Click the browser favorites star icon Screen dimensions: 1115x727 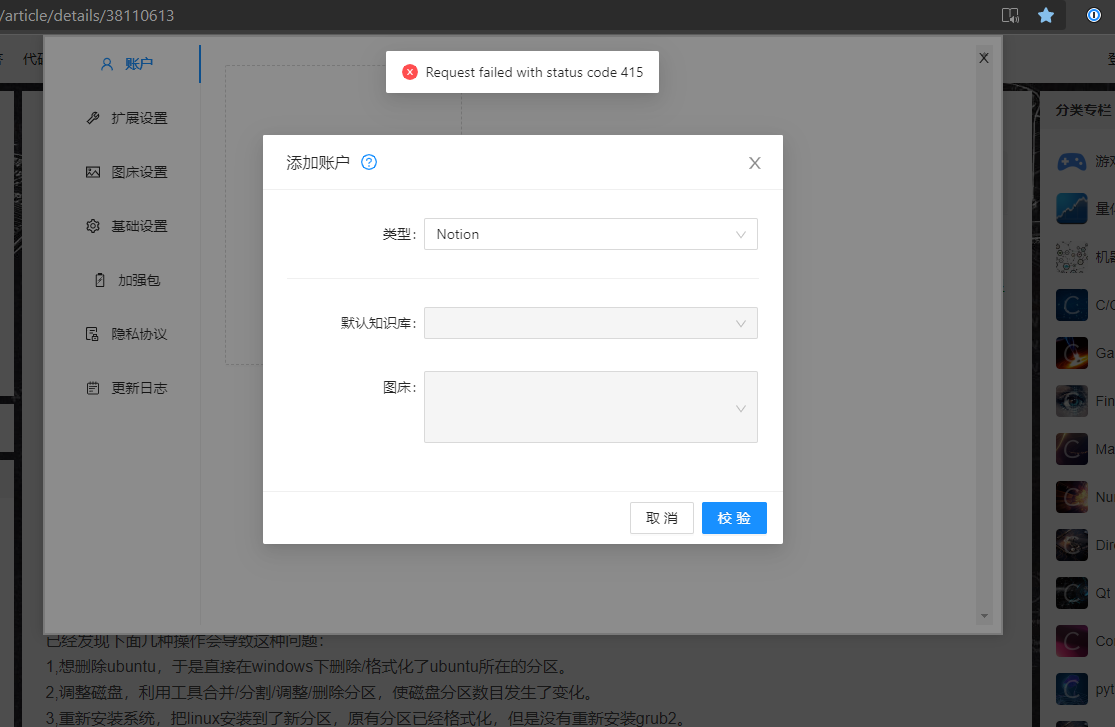[1047, 15]
